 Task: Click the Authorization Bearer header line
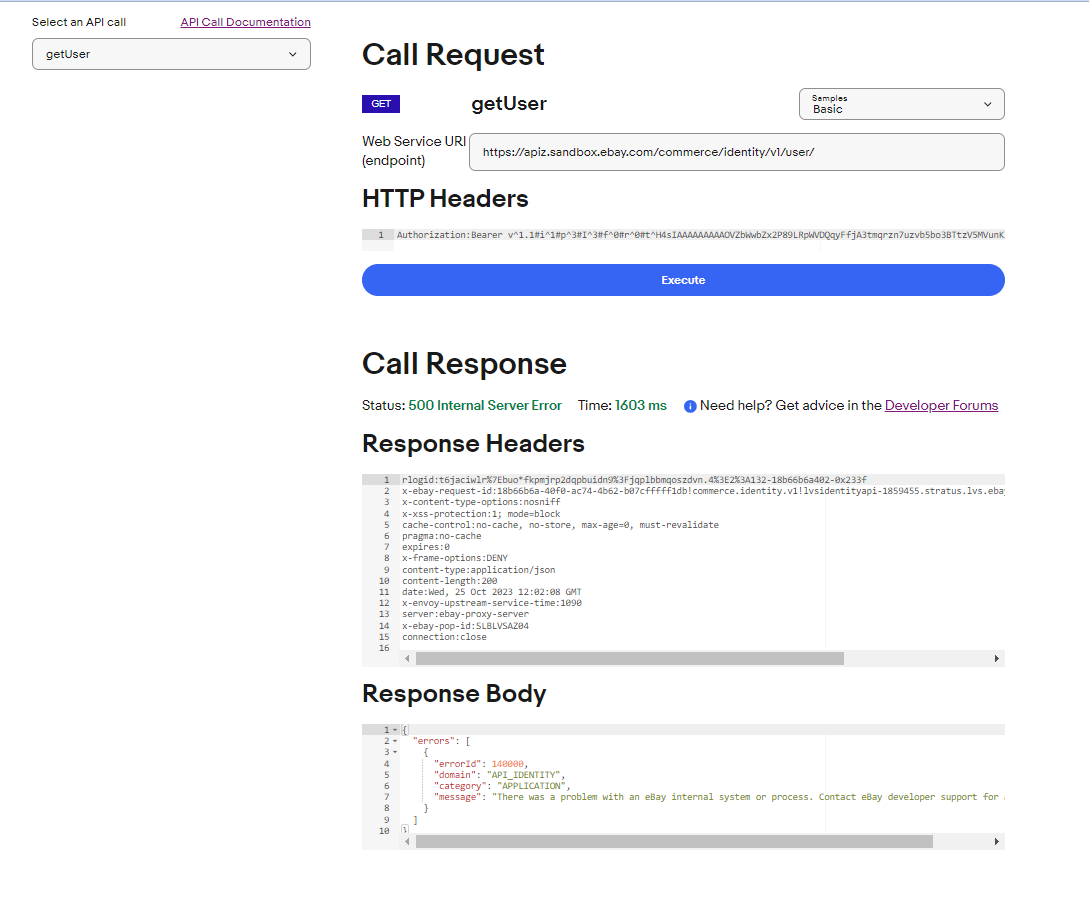click(700, 235)
